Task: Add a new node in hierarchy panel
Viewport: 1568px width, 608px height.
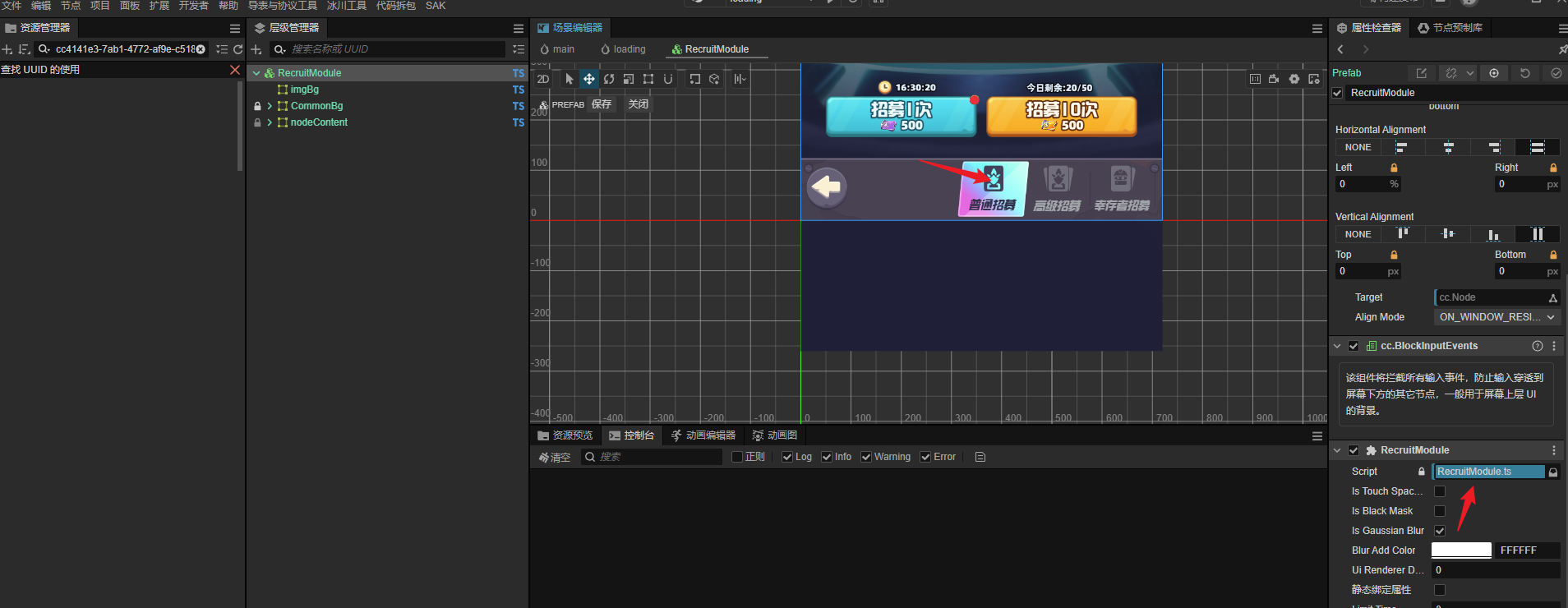Action: (x=256, y=49)
